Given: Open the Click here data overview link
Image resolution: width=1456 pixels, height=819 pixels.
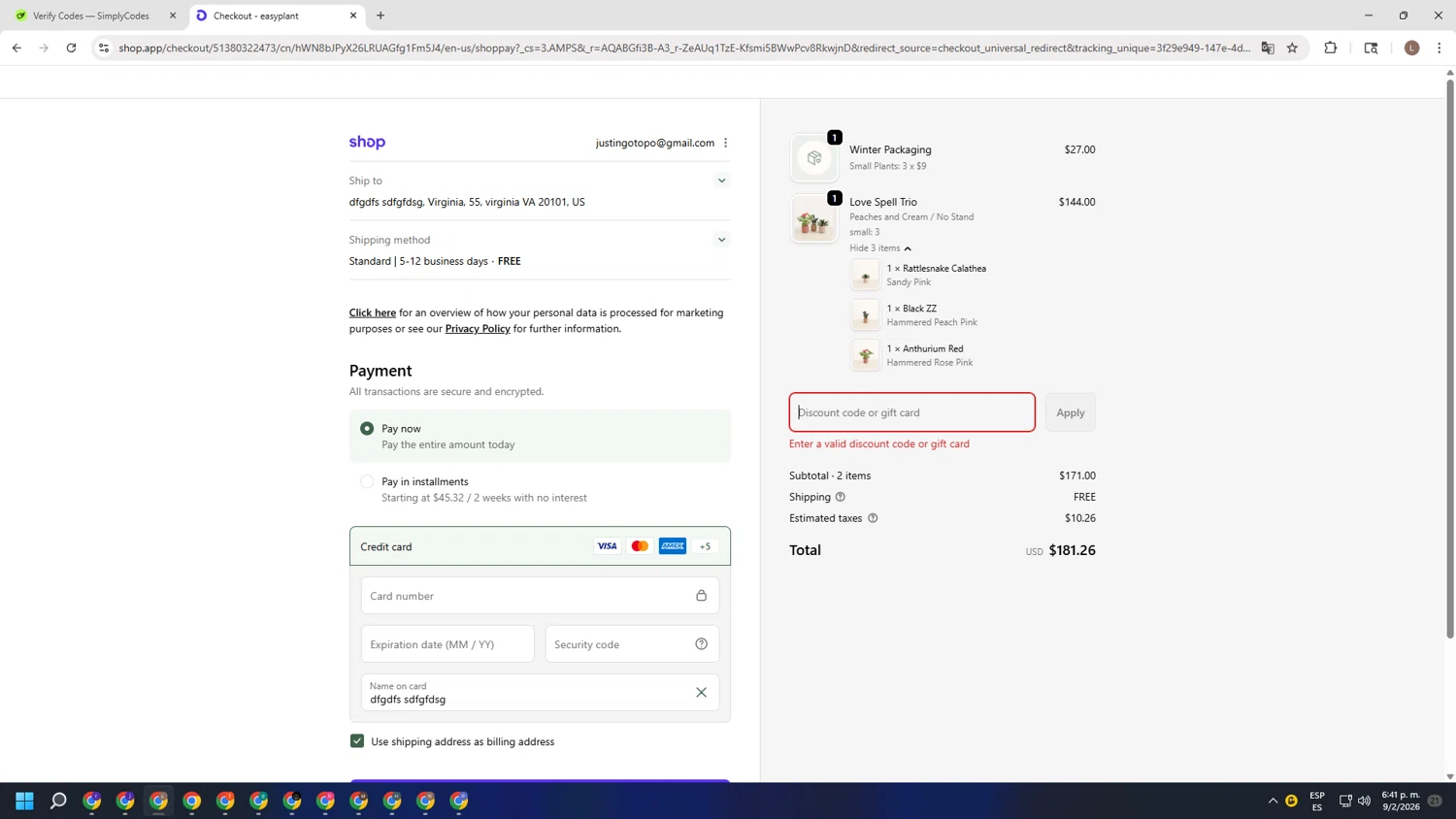Looking at the screenshot, I should pyautogui.click(x=373, y=312).
